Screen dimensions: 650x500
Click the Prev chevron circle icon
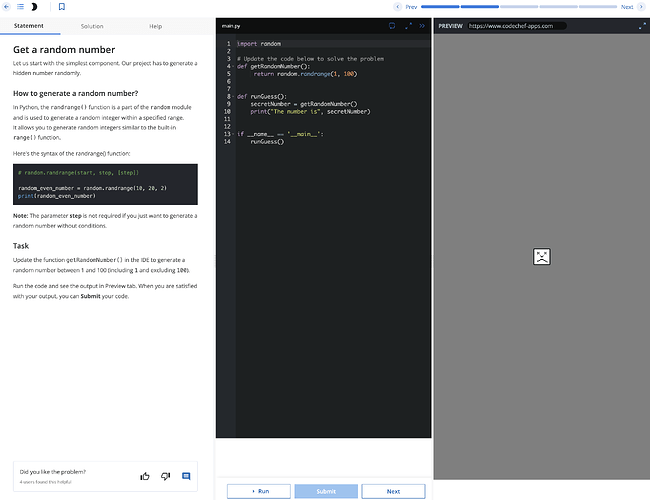point(397,7)
